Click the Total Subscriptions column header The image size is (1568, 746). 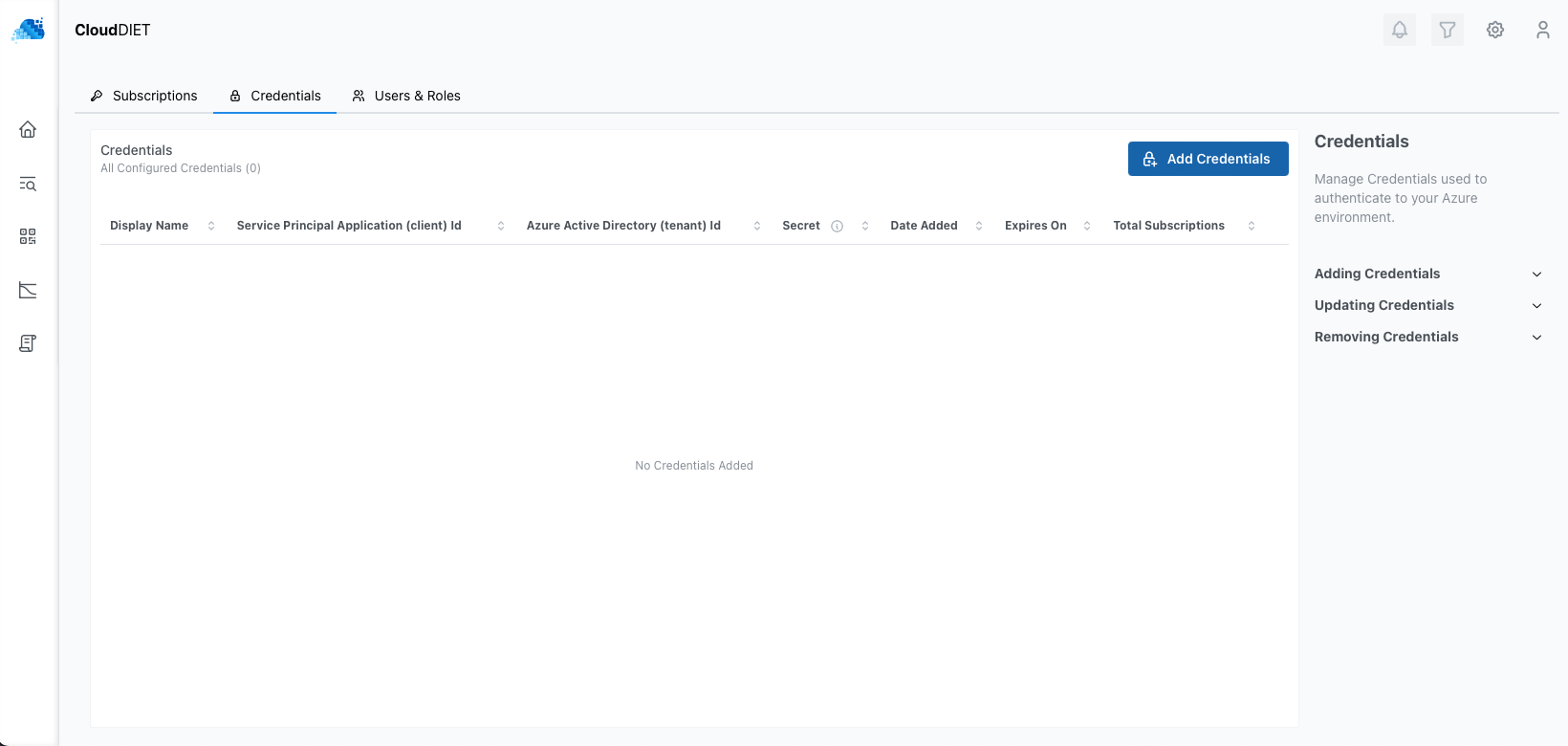pos(1168,226)
